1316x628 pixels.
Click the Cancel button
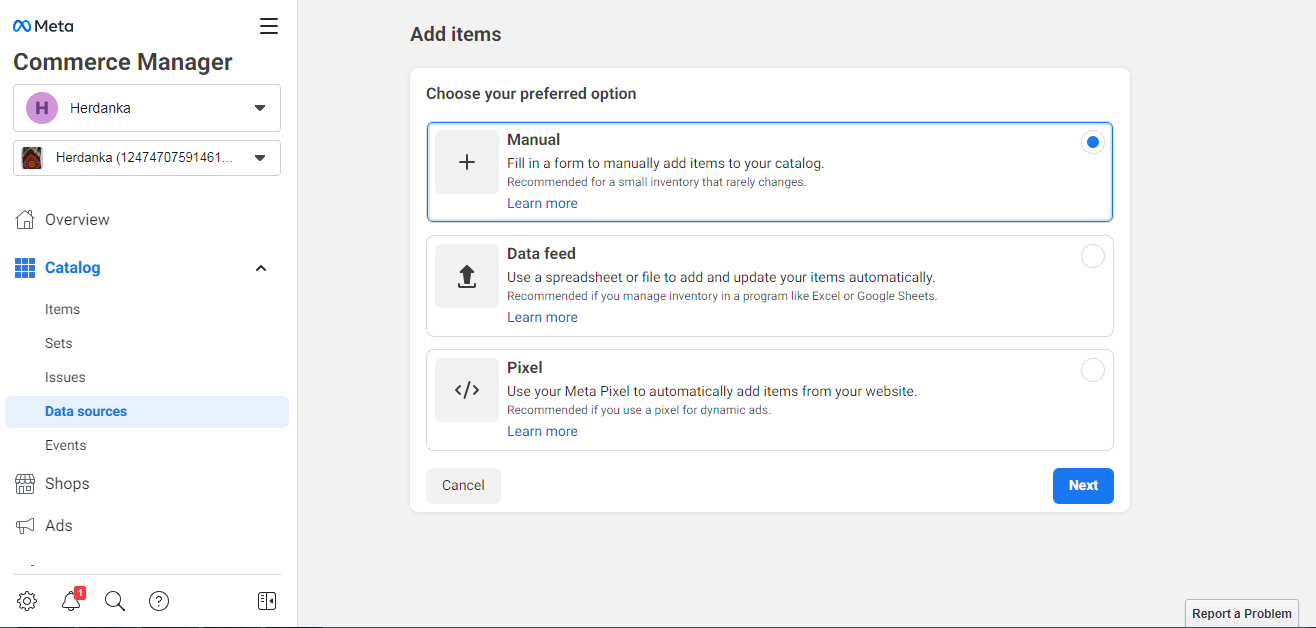click(x=463, y=486)
